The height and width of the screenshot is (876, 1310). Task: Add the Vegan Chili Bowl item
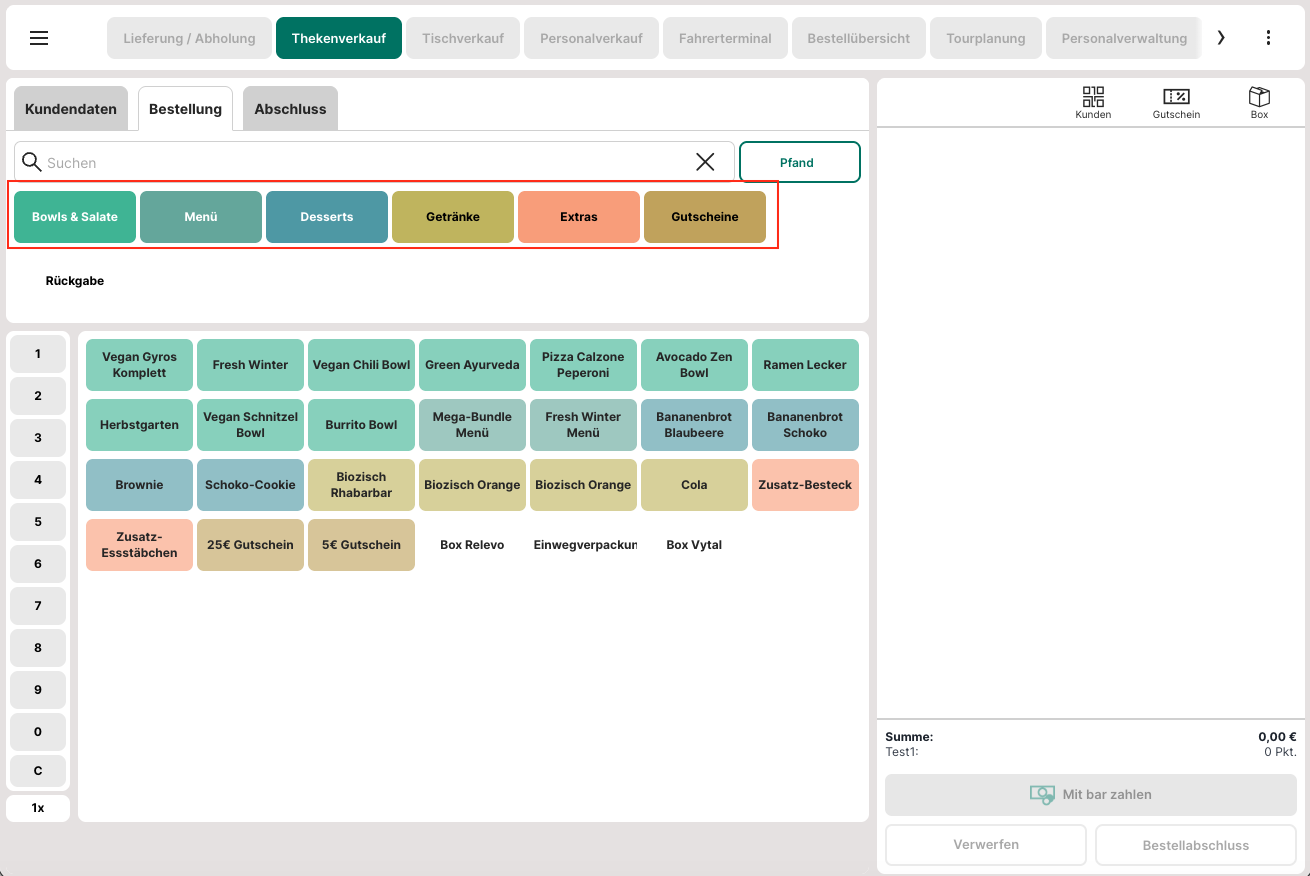pos(361,365)
